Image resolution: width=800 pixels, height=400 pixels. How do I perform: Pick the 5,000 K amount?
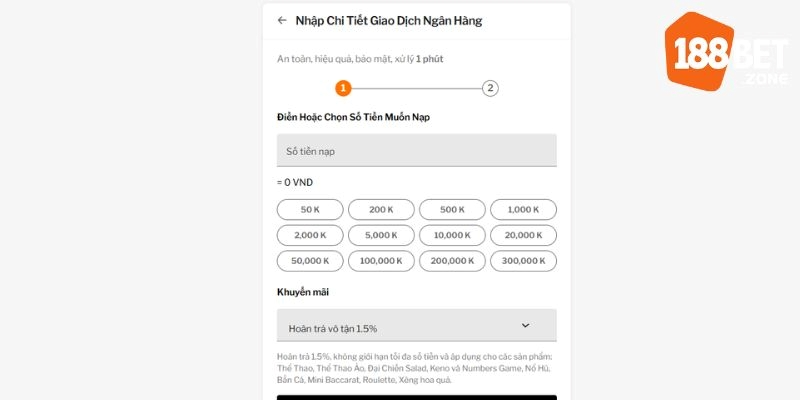click(x=381, y=235)
